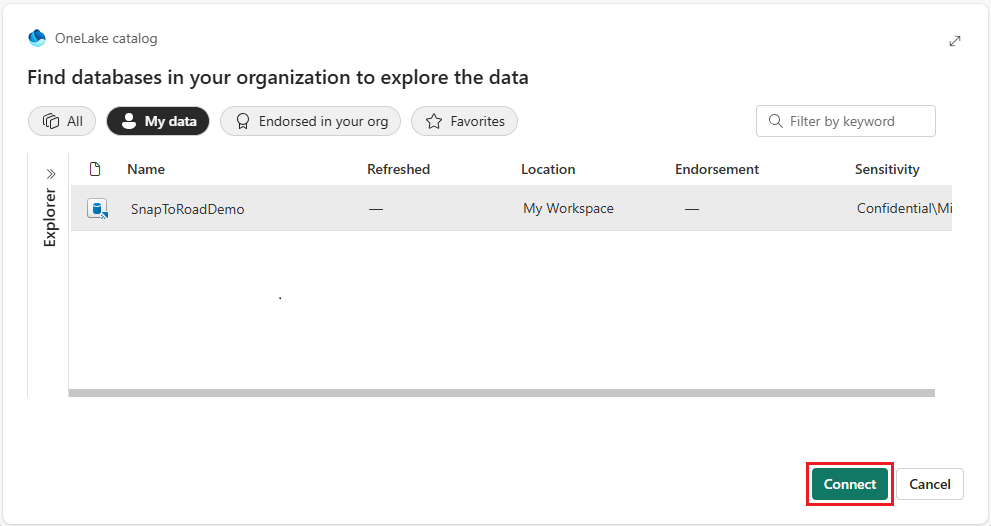991x526 pixels.
Task: Sort by the Name column header
Action: point(146,169)
